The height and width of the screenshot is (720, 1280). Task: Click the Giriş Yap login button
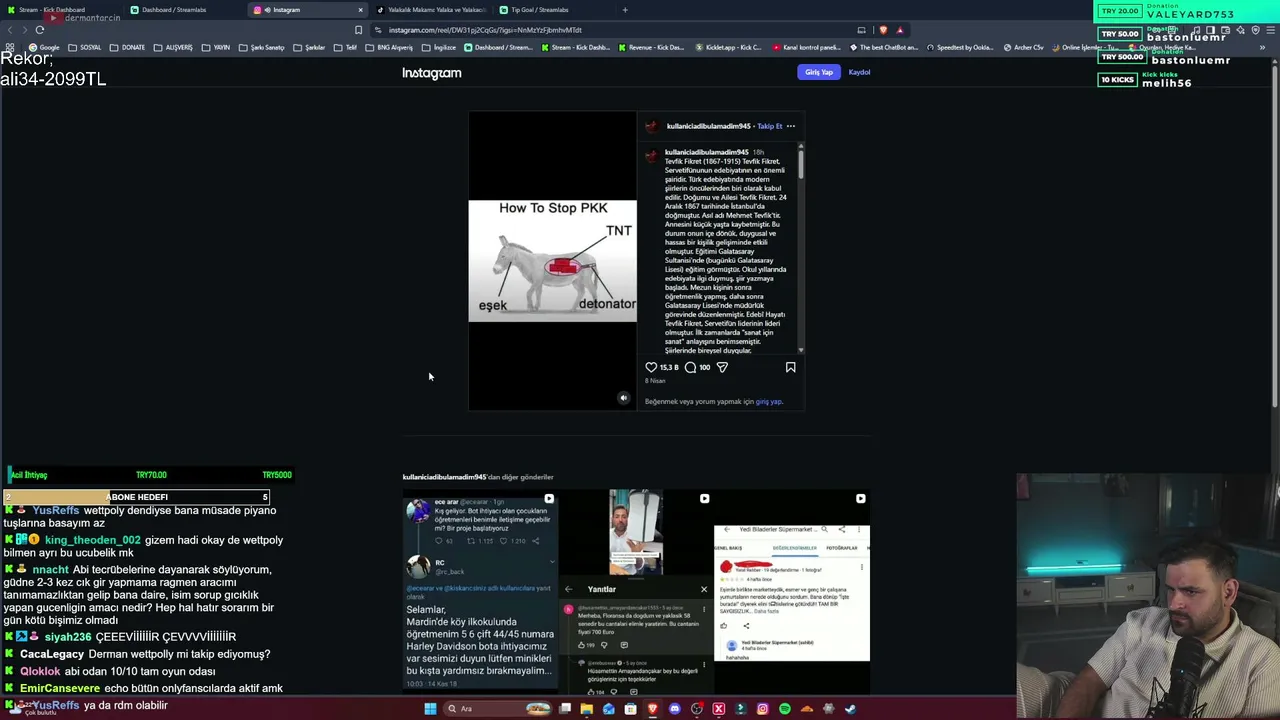coord(819,72)
